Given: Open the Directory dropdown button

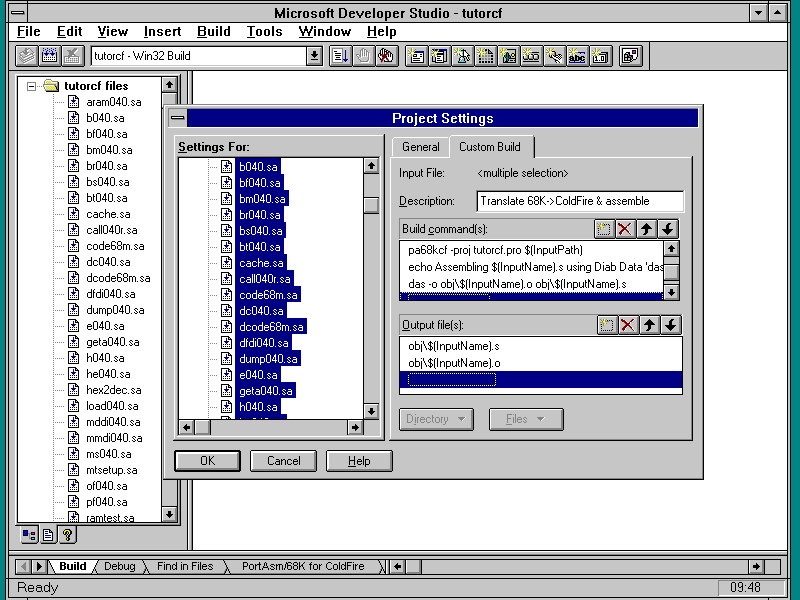Looking at the screenshot, I should click(x=436, y=419).
